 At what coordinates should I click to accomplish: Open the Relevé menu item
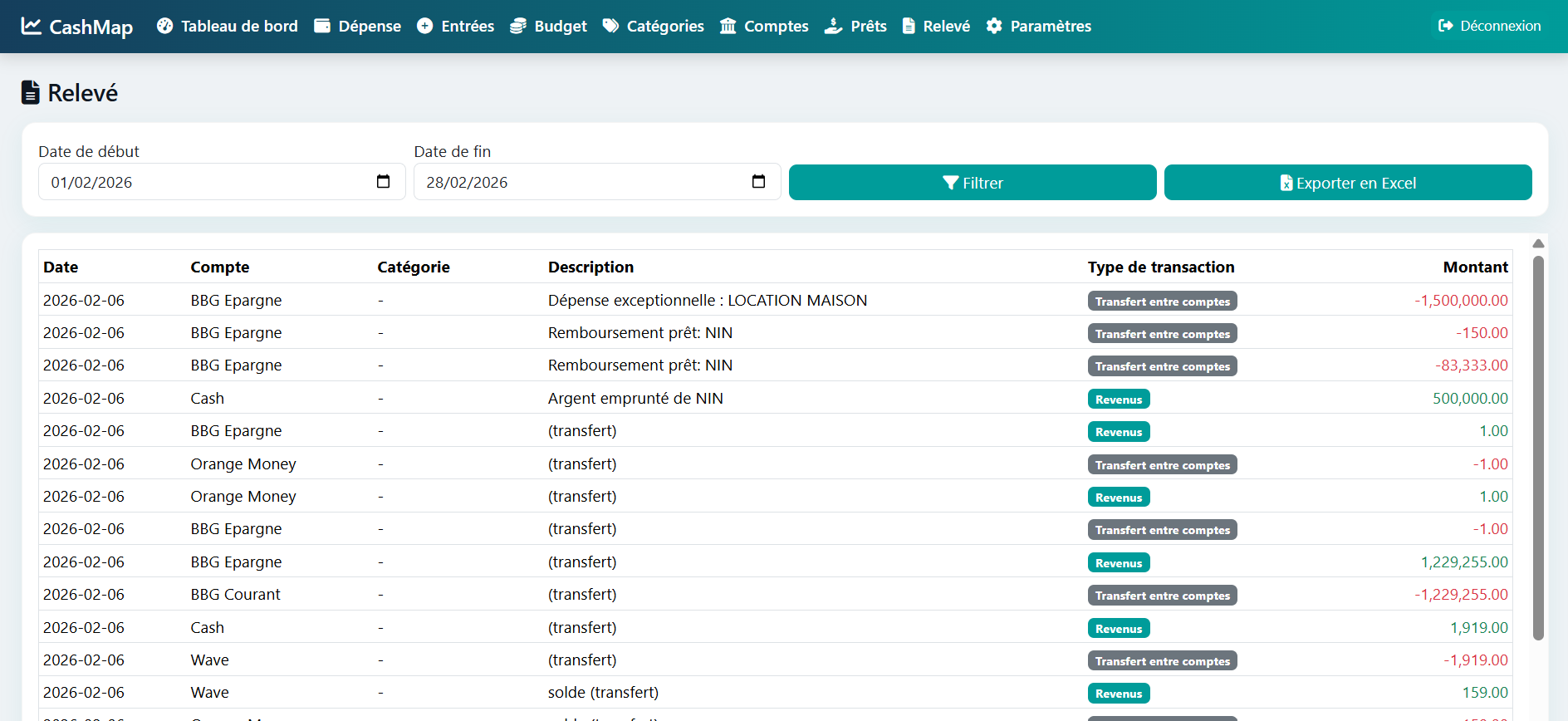click(x=936, y=26)
